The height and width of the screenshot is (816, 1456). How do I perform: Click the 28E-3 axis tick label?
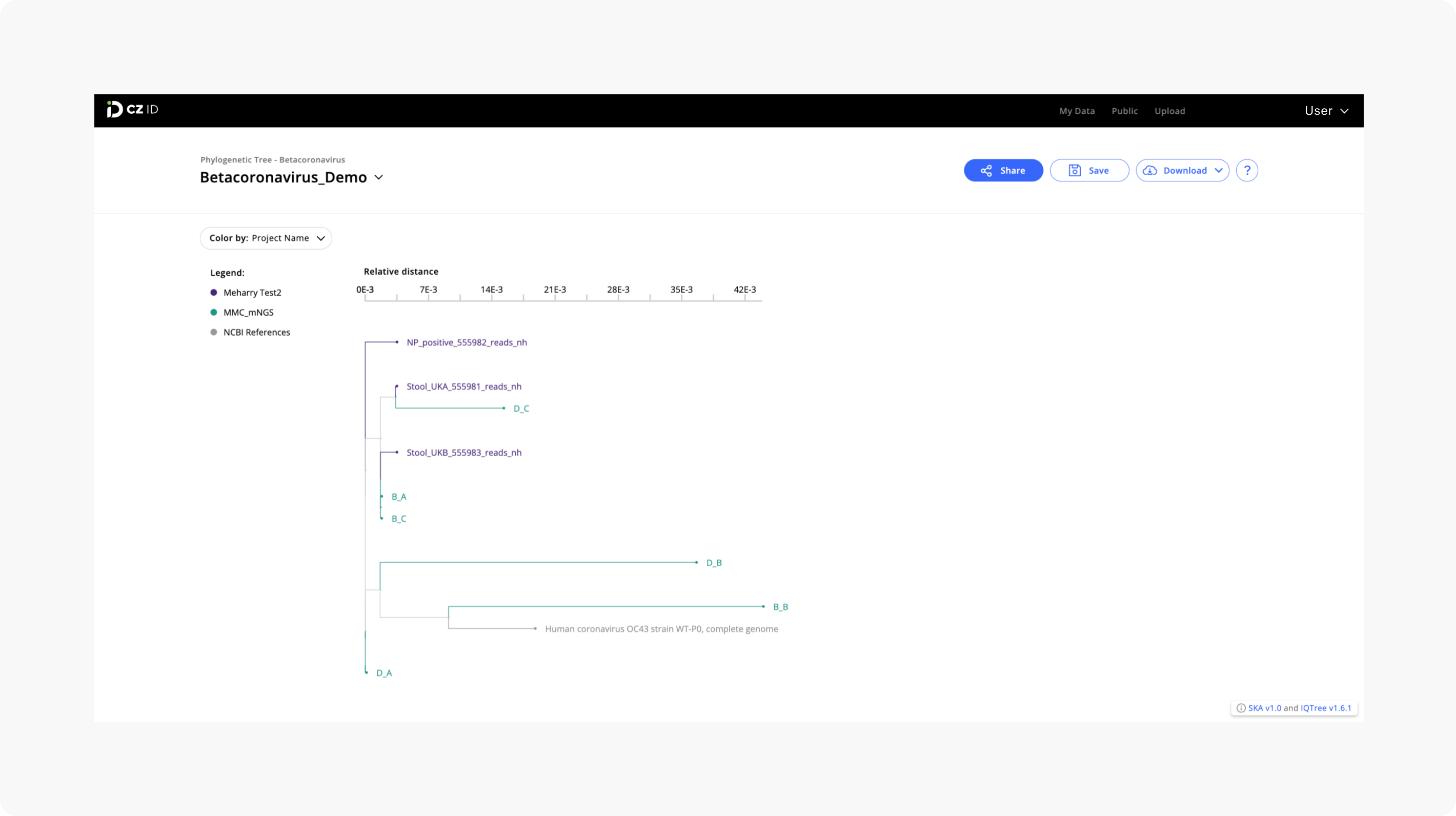618,289
